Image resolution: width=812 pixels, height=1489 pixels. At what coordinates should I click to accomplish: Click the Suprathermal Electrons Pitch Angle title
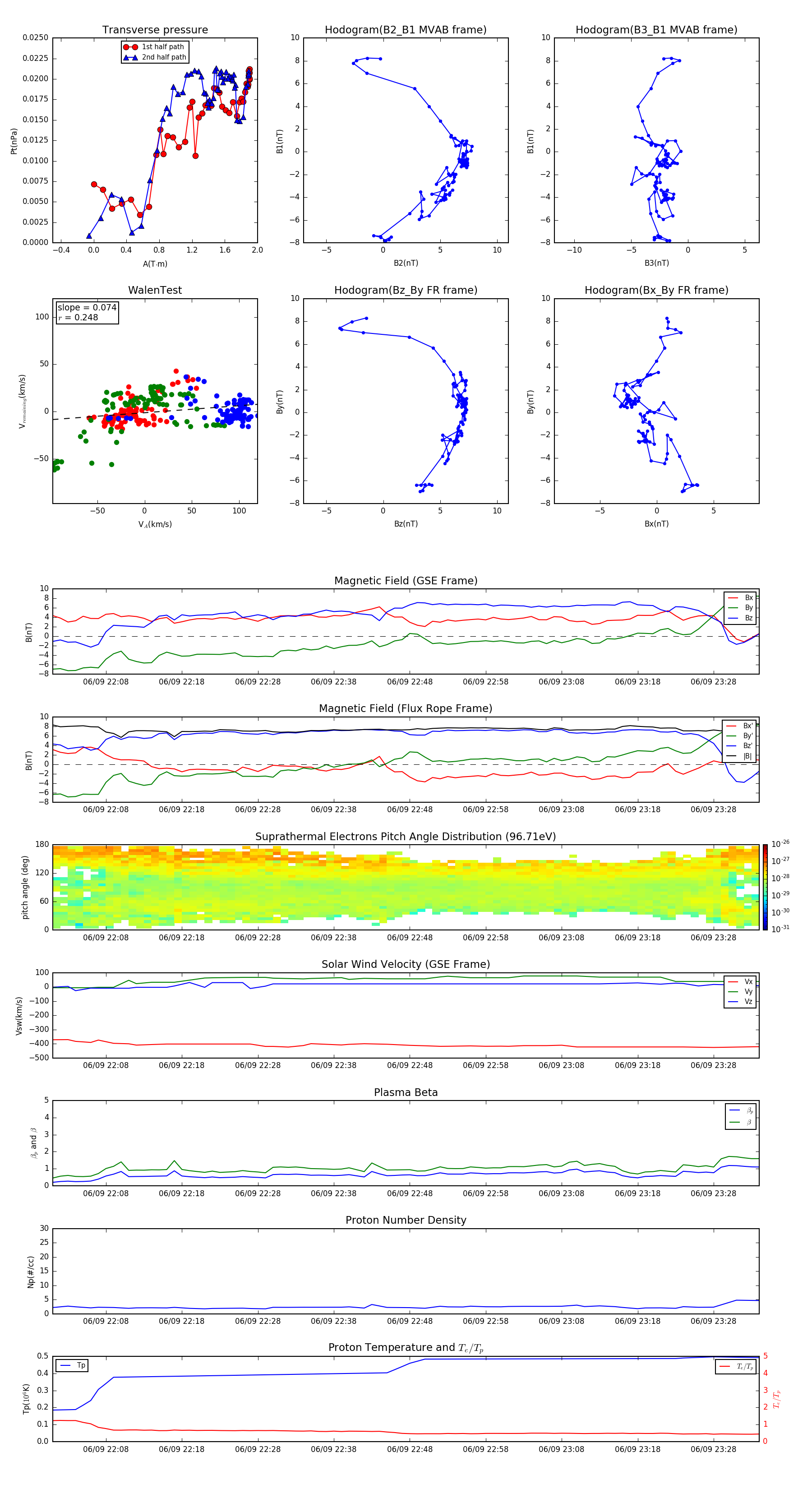tap(406, 837)
